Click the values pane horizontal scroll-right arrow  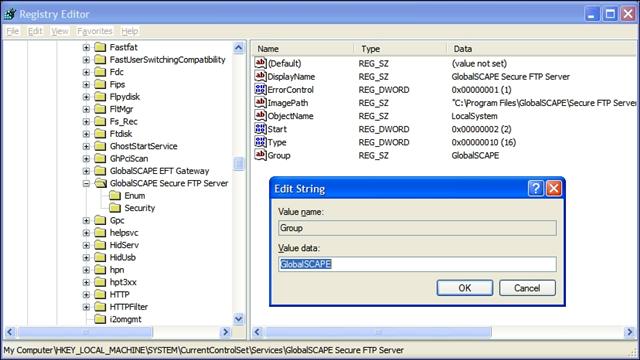(629, 332)
